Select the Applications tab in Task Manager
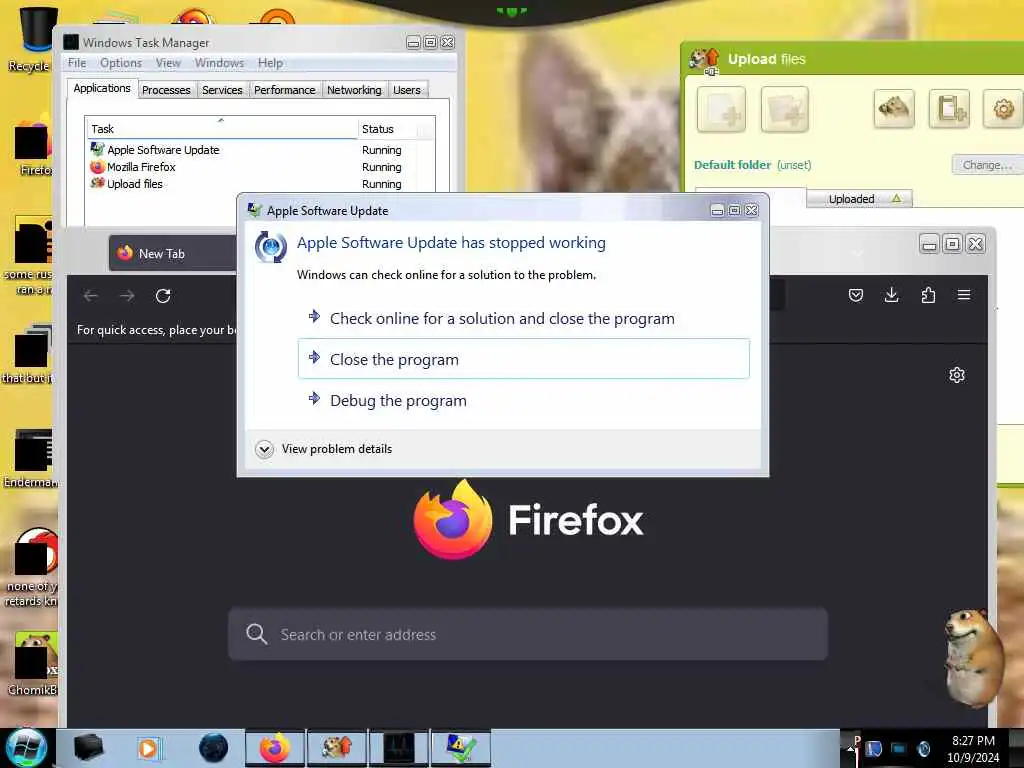 (102, 88)
